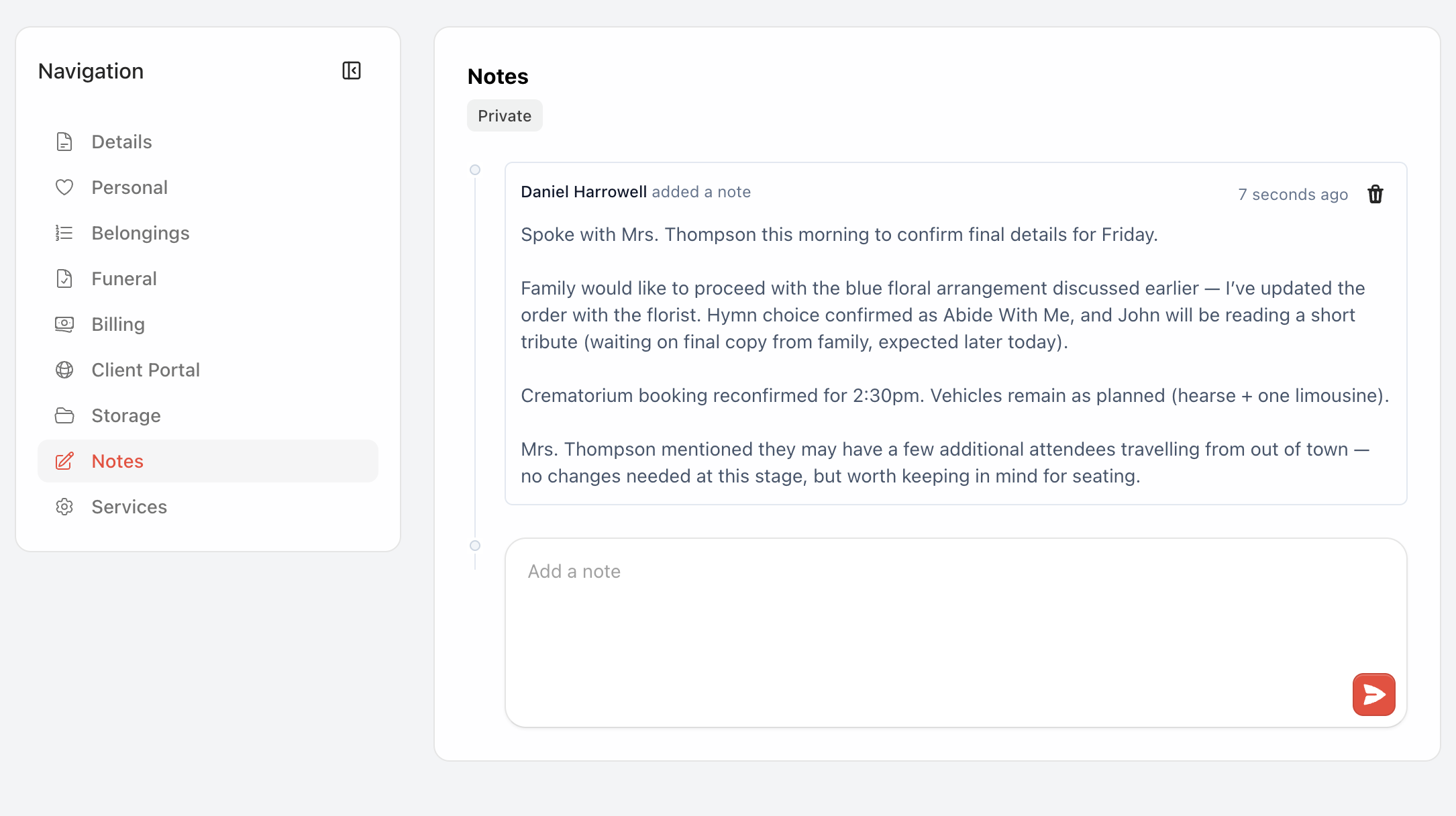Click the Client Portal globe icon
This screenshot has height=816, width=1456.
[x=64, y=370]
